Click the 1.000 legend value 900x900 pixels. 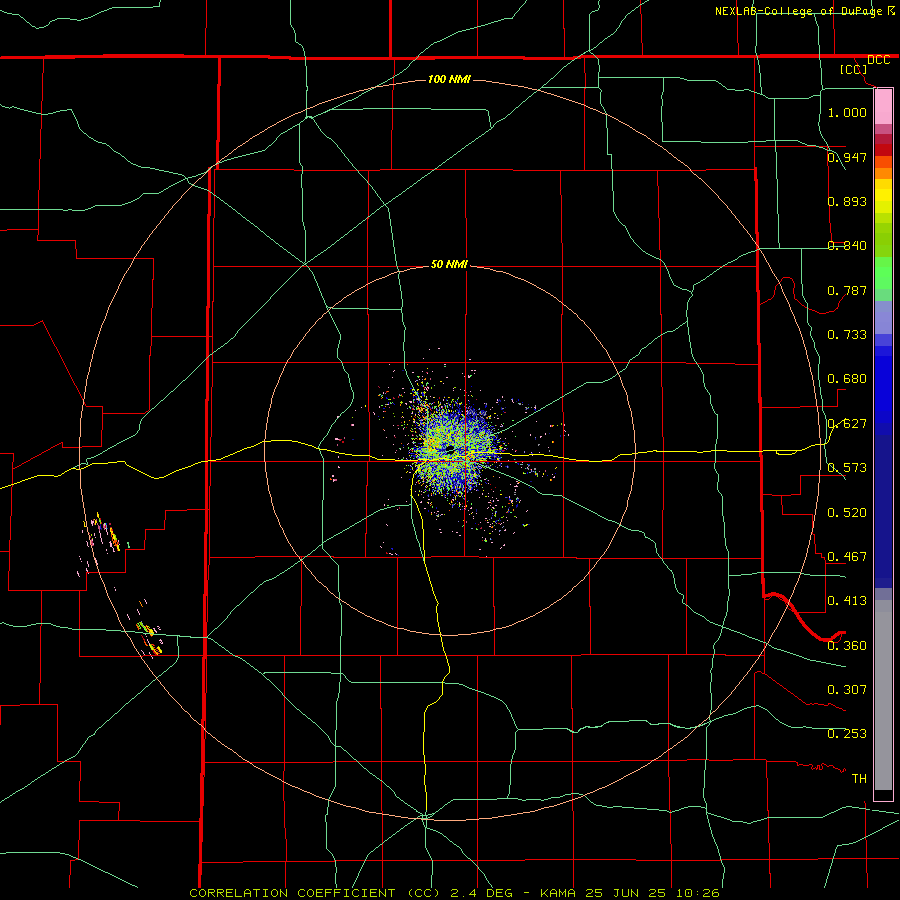(847, 112)
